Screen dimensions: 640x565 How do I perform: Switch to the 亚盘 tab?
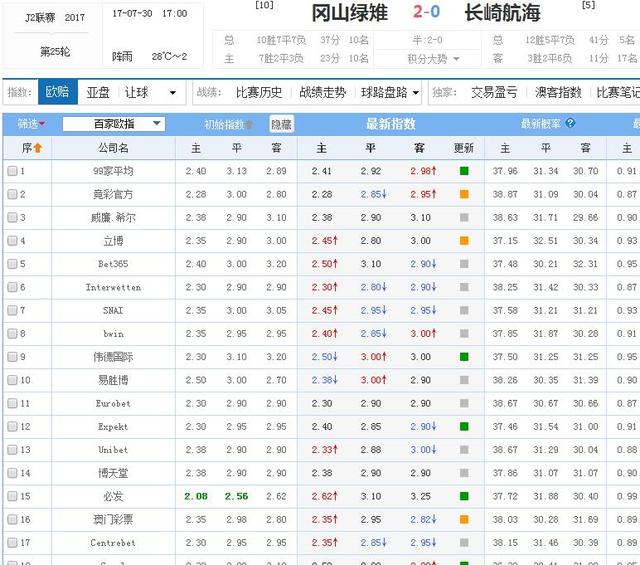[98, 92]
